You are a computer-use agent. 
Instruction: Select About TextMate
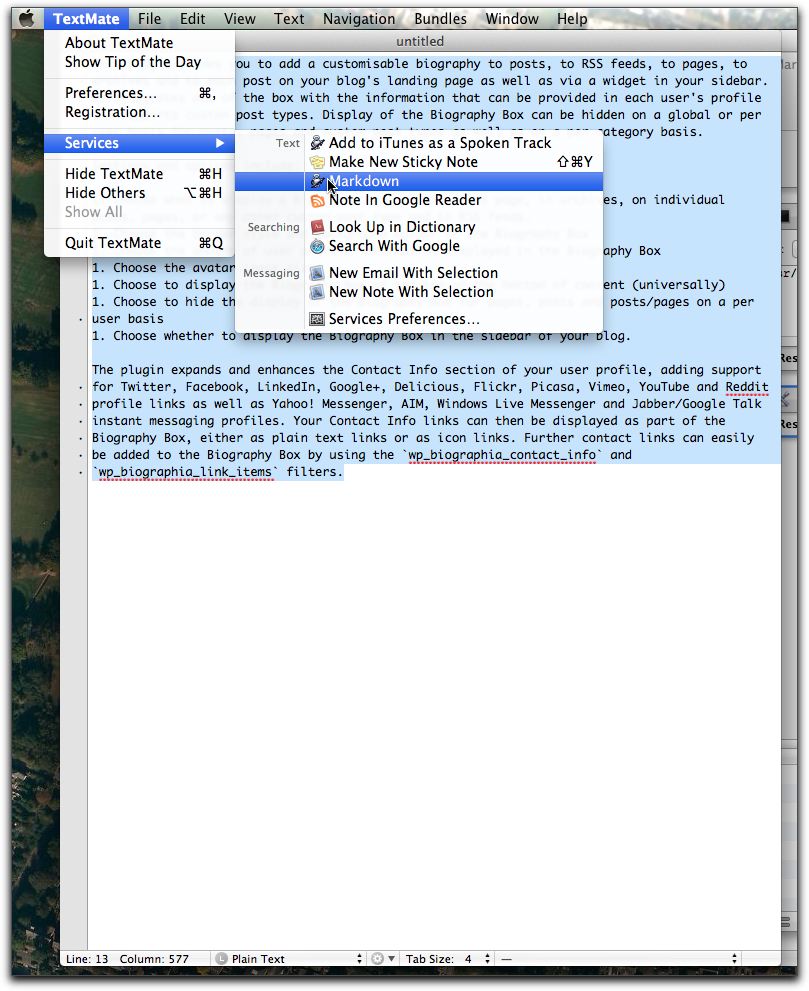pyautogui.click(x=139, y=43)
